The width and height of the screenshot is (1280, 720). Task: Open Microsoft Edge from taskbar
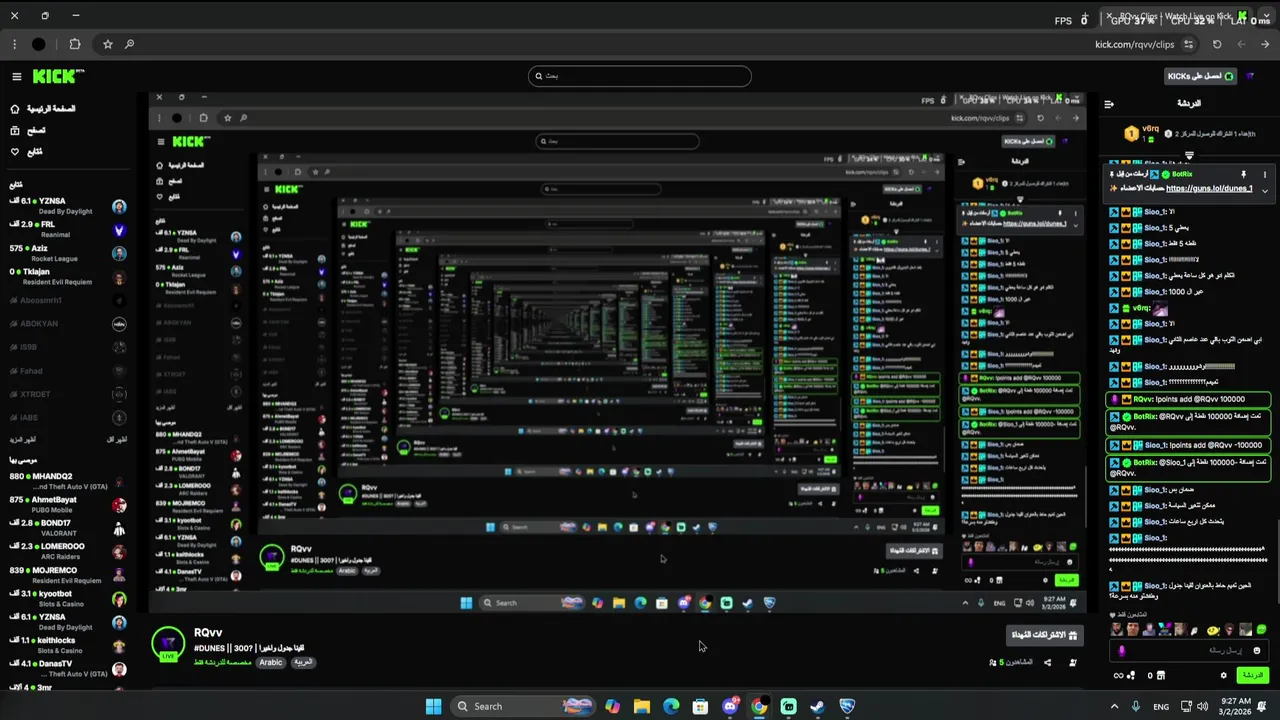[671, 706]
